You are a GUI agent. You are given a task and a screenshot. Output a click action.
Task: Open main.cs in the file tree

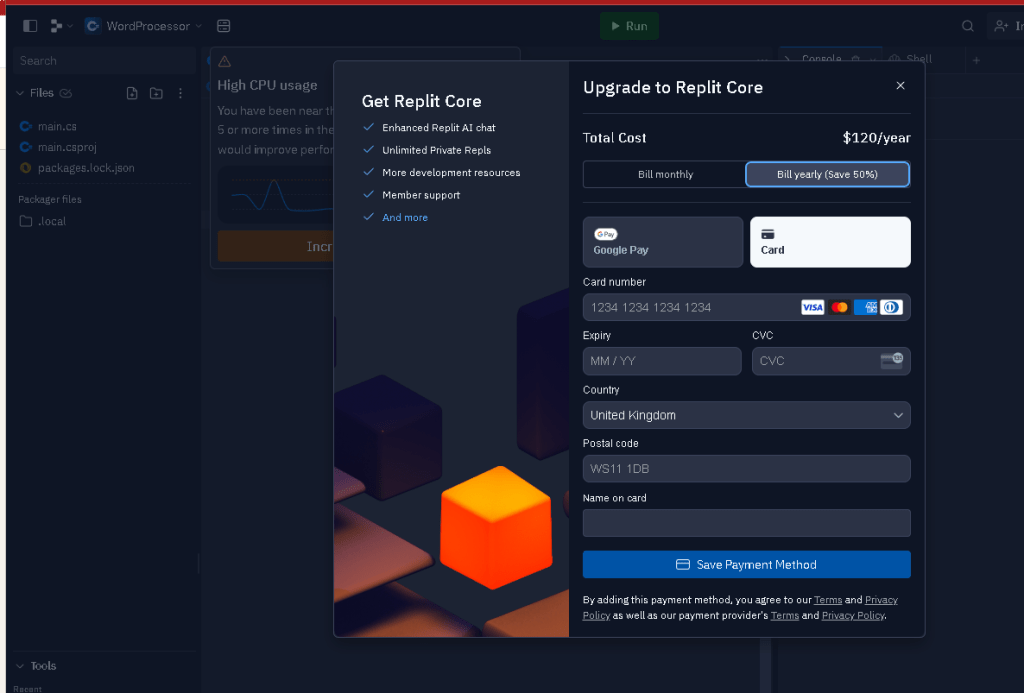[x=57, y=126]
